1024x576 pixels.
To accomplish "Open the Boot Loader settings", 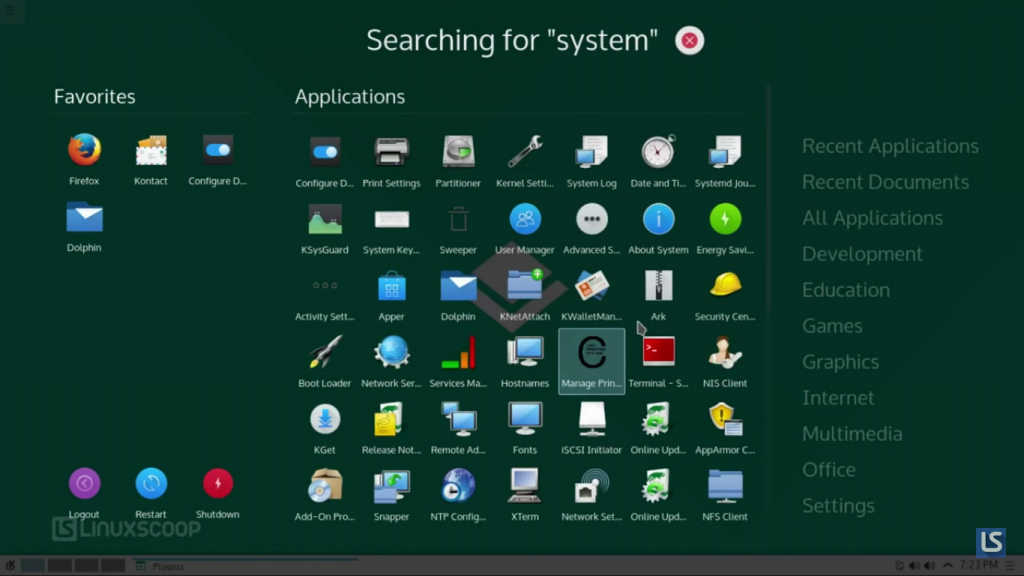I will coord(325,353).
